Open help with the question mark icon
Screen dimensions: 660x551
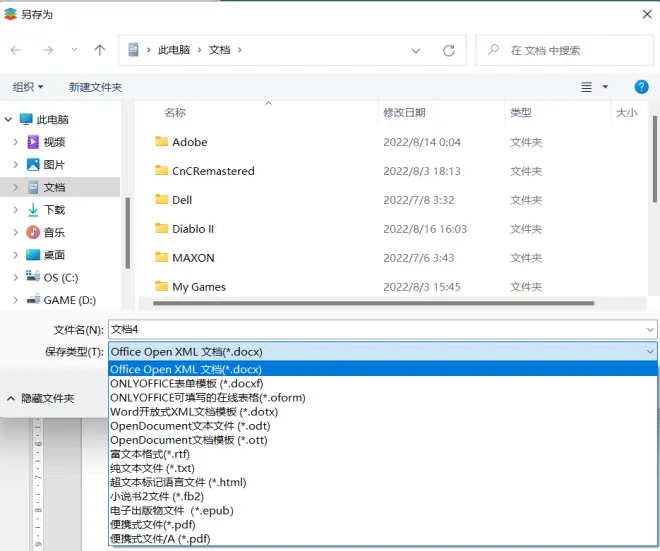(641, 87)
